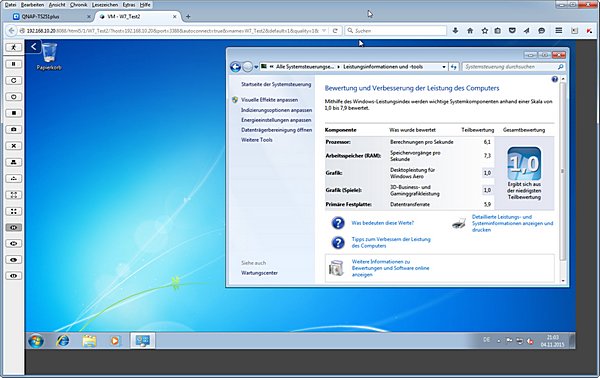Select the VM - W7_Test2 tab
This screenshot has height=378, width=600.
137,16
